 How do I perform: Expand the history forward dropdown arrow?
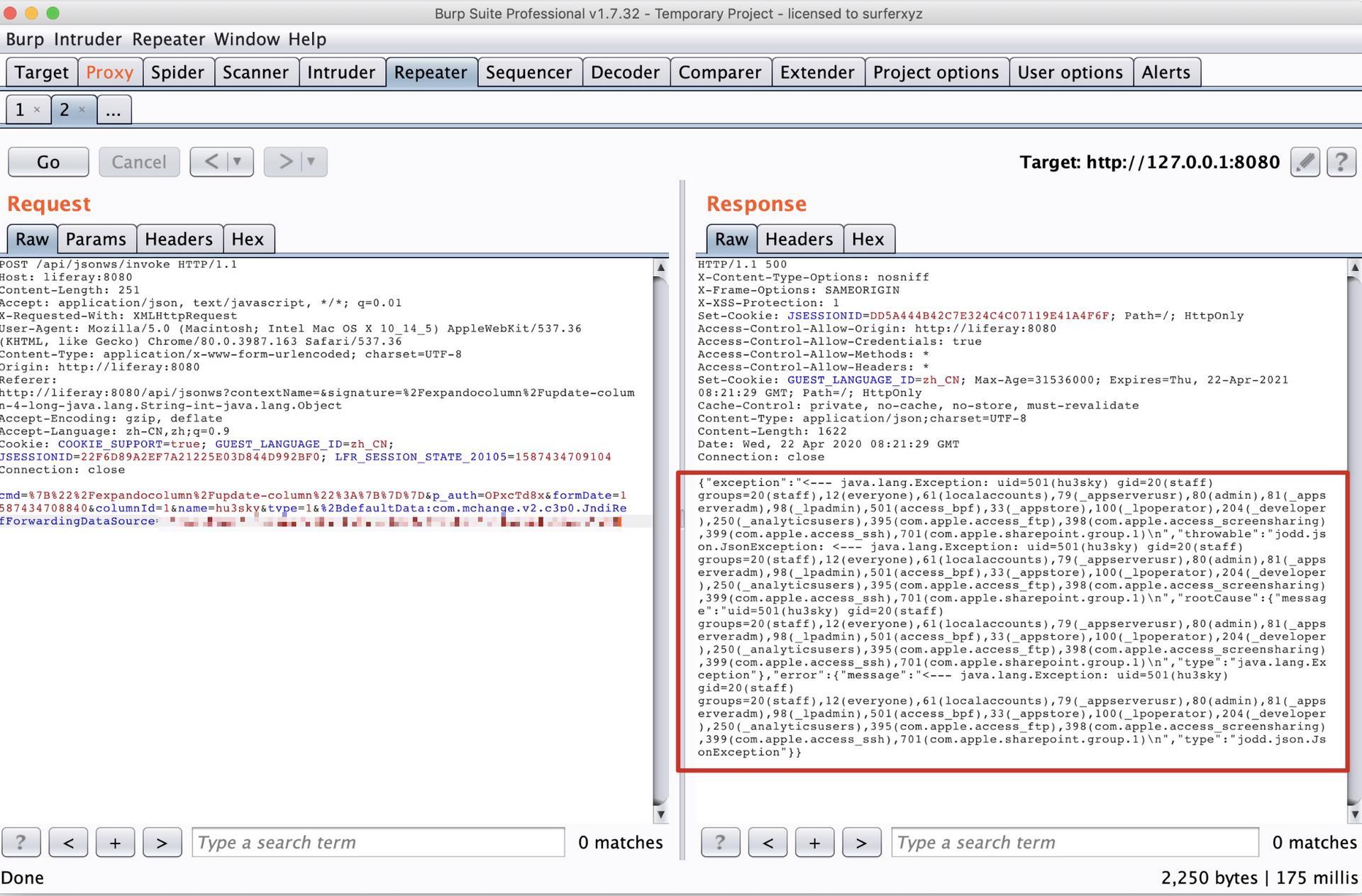pyautogui.click(x=311, y=162)
